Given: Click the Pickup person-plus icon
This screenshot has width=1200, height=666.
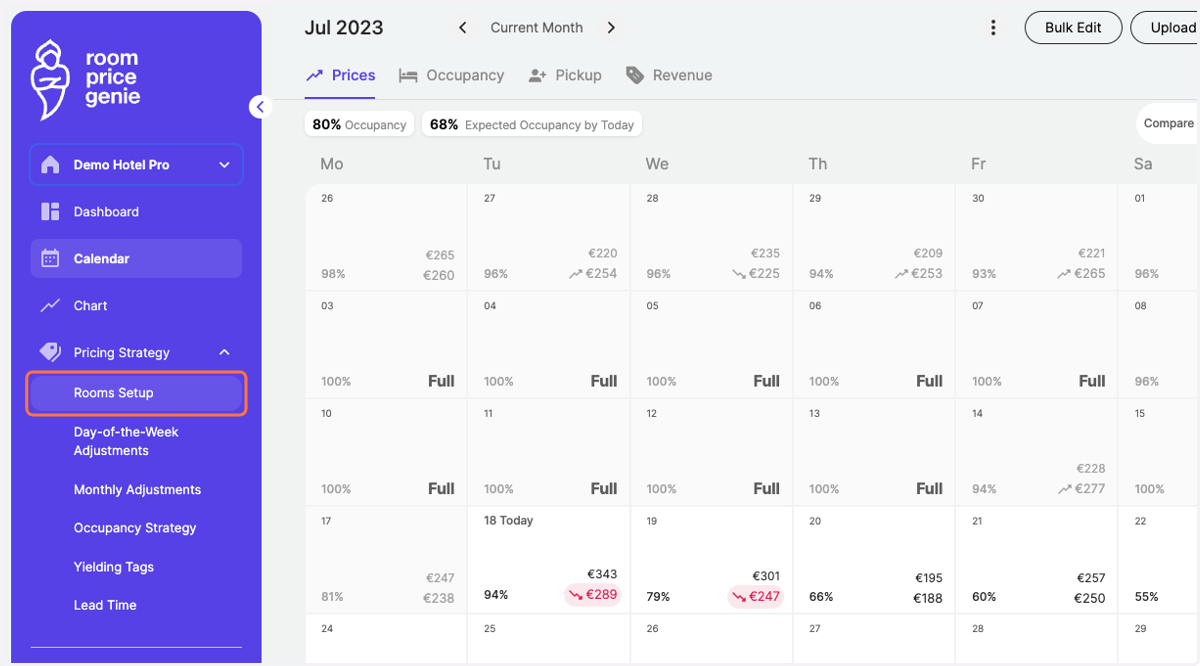Looking at the screenshot, I should 538,75.
